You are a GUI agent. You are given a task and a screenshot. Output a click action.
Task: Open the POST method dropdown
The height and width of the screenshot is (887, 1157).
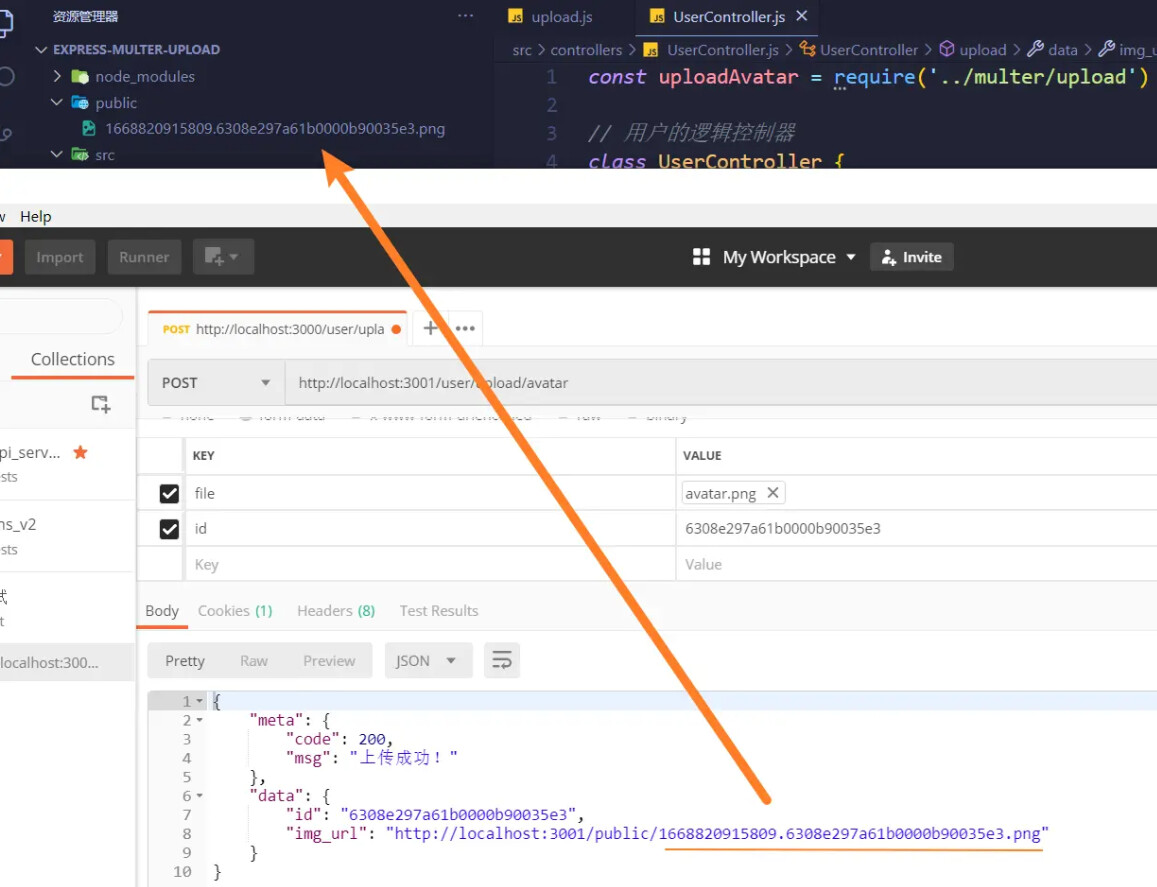click(216, 382)
